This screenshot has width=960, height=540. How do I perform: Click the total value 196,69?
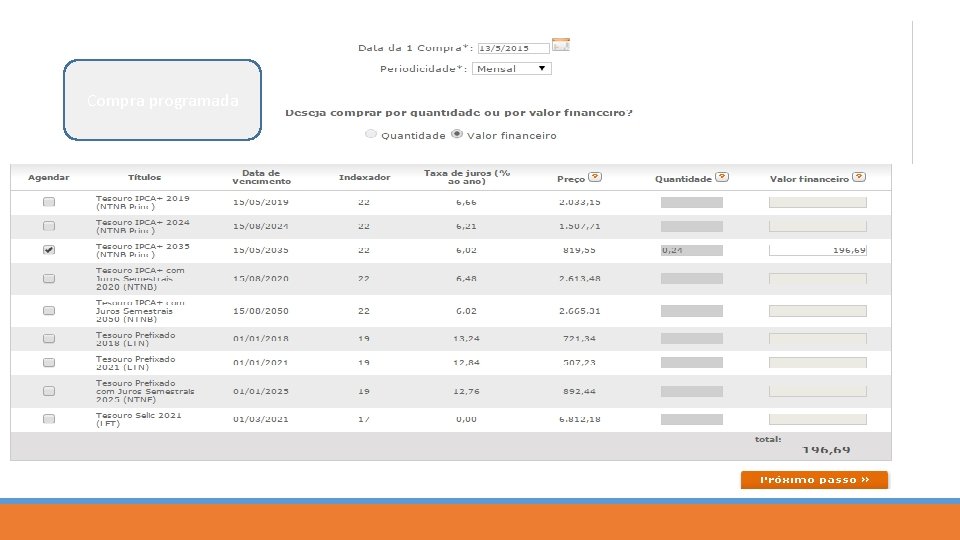pyautogui.click(x=826, y=450)
